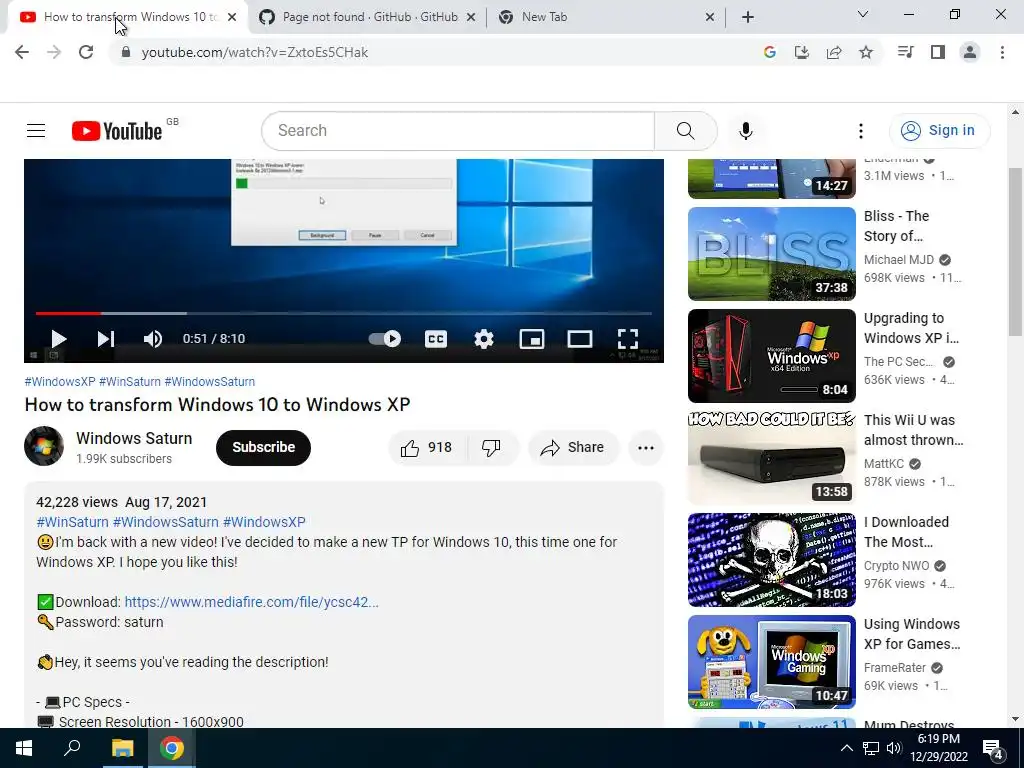Mute the video volume
Image resolution: width=1024 pixels, height=768 pixels.
pyautogui.click(x=153, y=339)
